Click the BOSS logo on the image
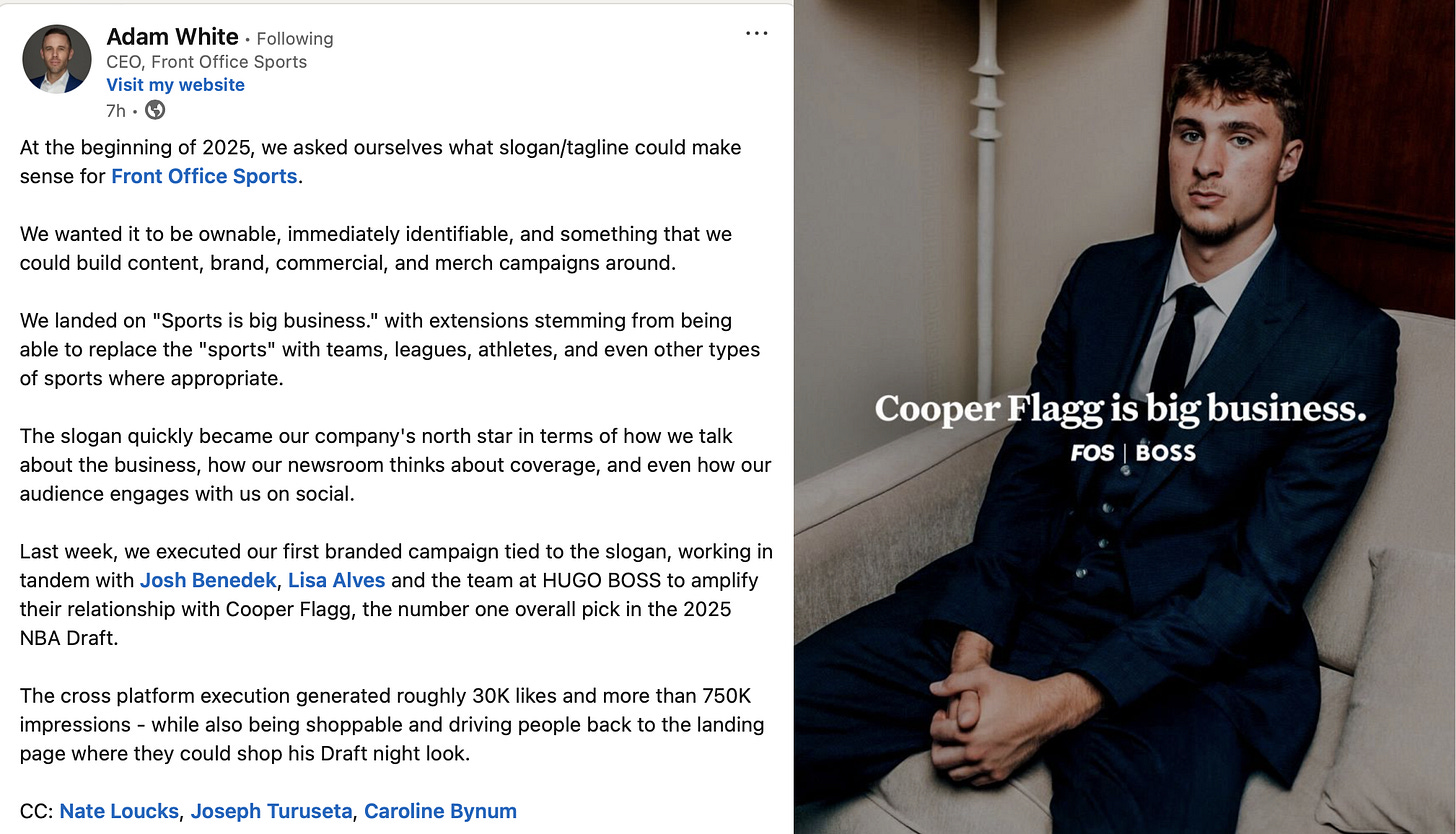Viewport: 1456px width, 834px height. (x=1166, y=453)
